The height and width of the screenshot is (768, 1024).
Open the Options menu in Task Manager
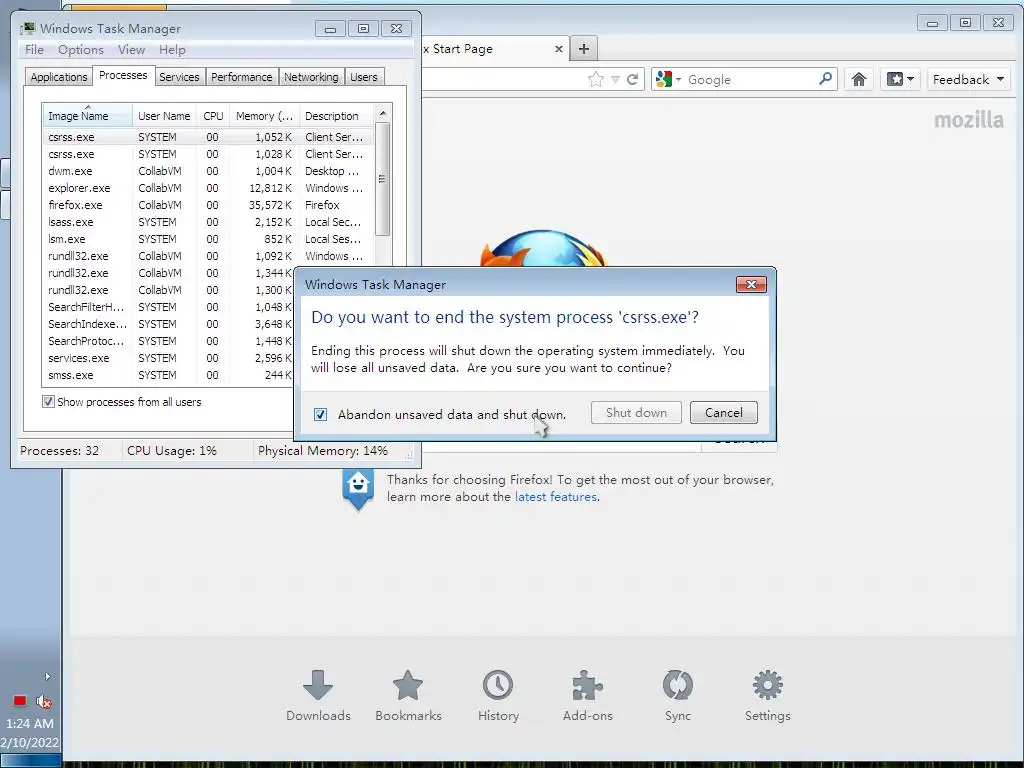[80, 50]
